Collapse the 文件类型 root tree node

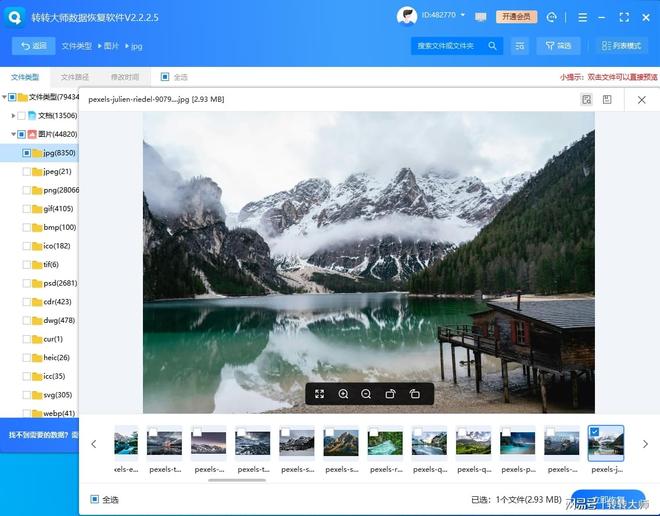(x=4, y=97)
